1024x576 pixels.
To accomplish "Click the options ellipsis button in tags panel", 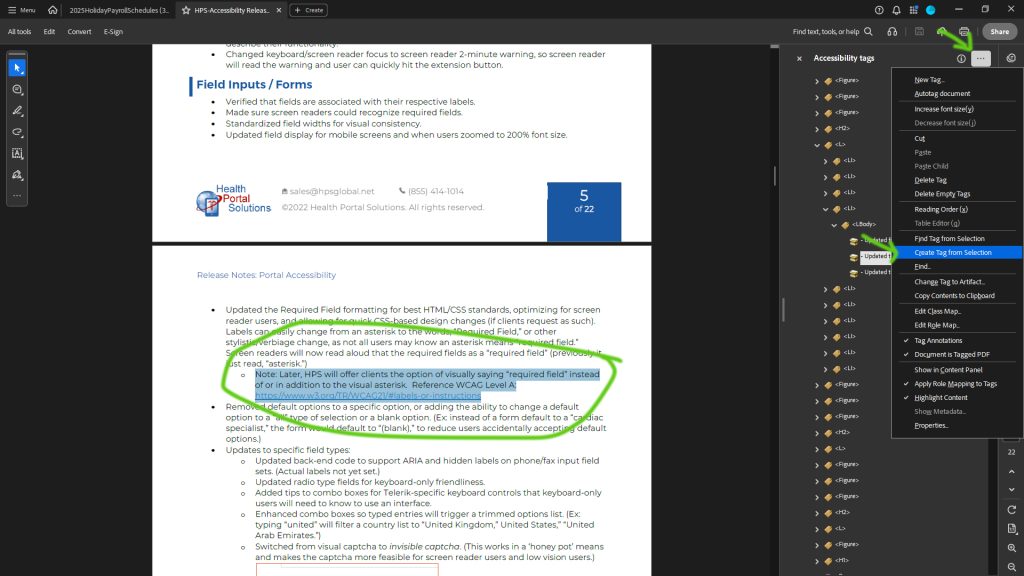I will [981, 58].
